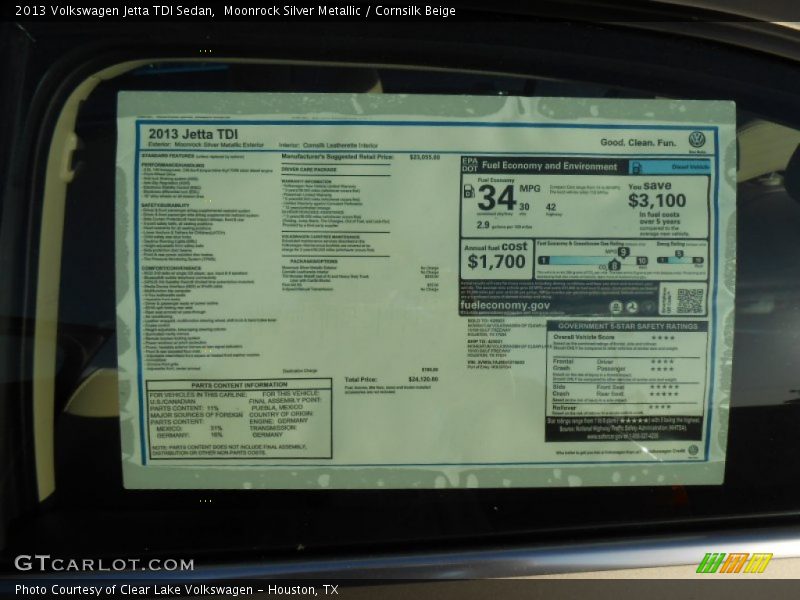Viewport: 800px width, 600px height.
Task: Click the fueleconomy.gov web address
Action: coord(505,306)
